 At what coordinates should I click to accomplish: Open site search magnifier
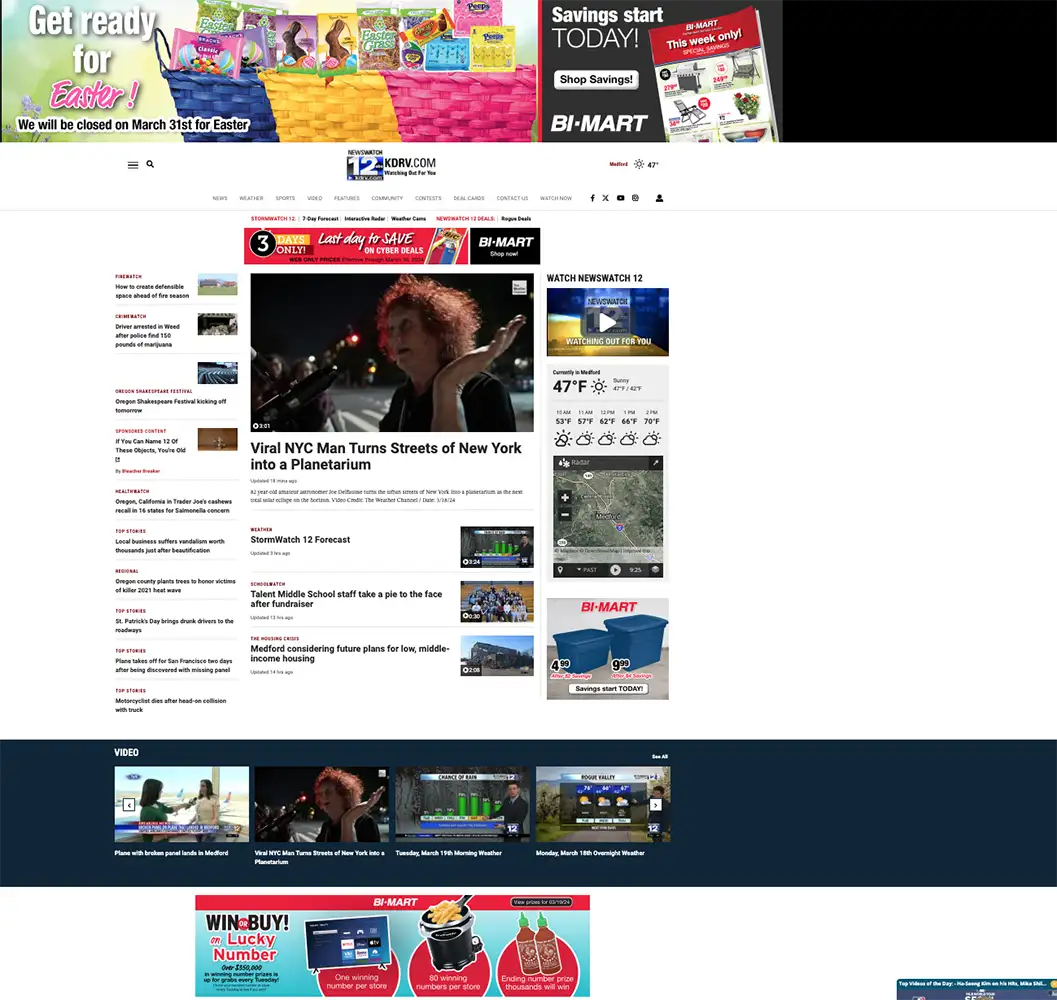coord(150,164)
